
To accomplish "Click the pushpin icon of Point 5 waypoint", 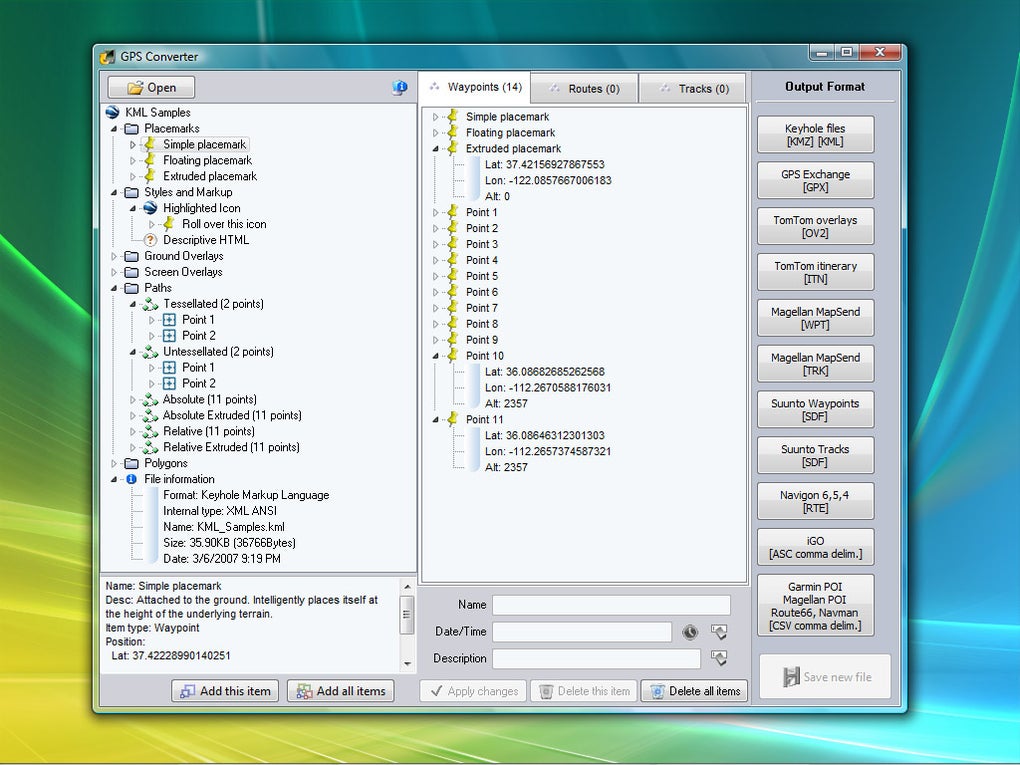I will pyautogui.click(x=452, y=276).
